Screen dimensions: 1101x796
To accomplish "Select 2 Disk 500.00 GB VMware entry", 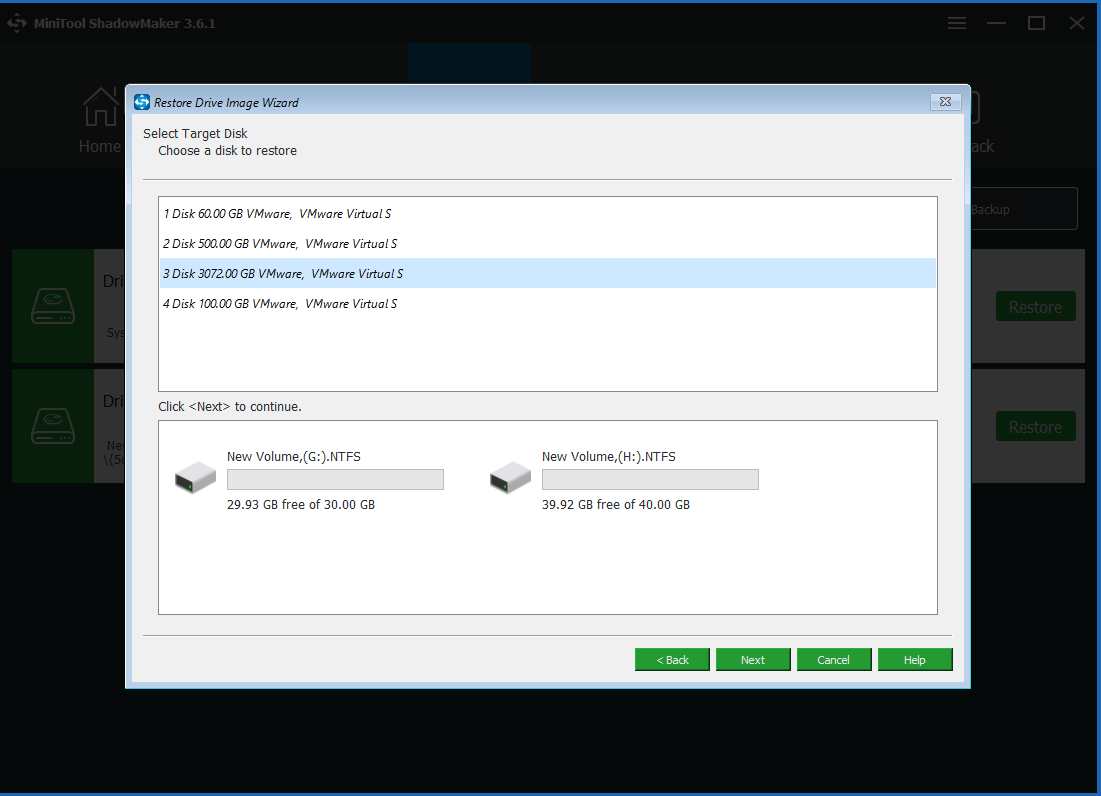I will pyautogui.click(x=547, y=244).
